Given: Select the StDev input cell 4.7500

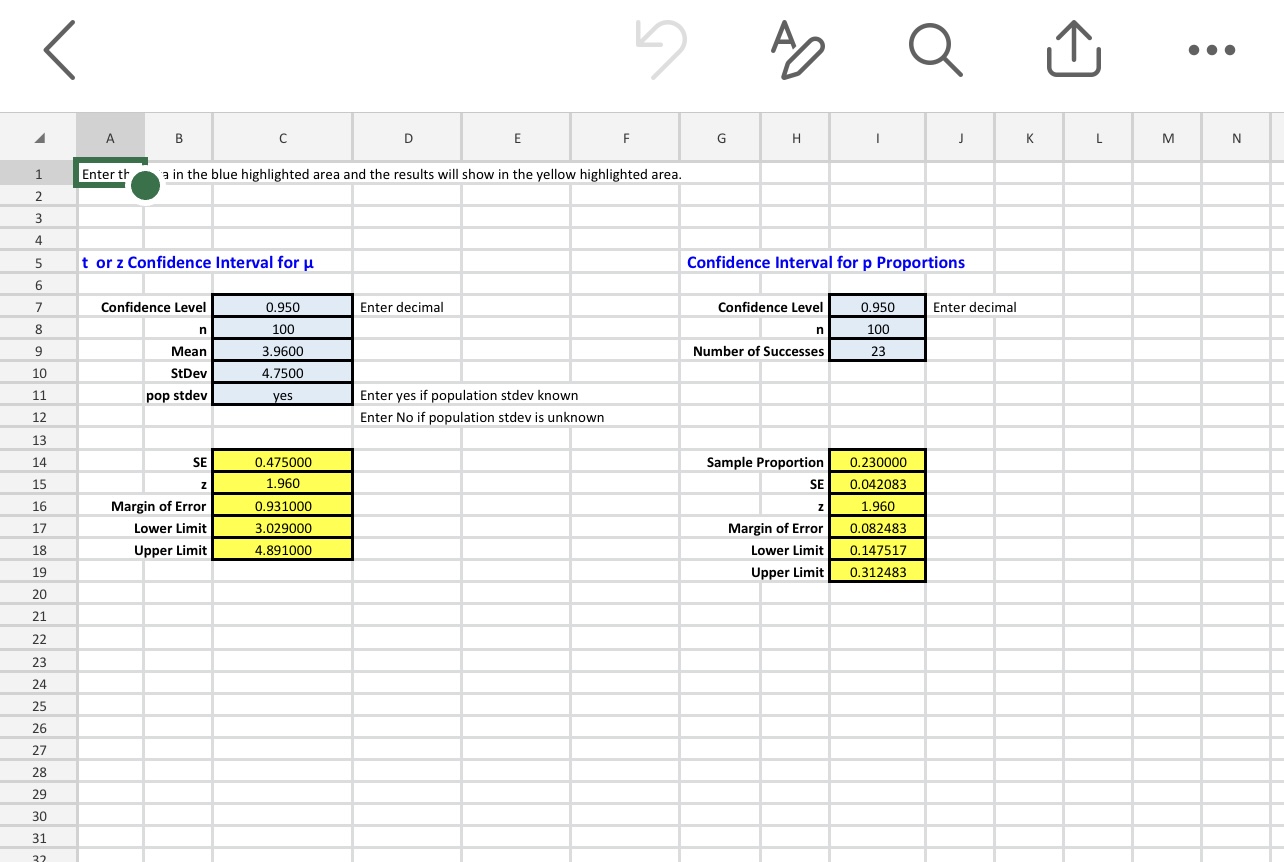Looking at the screenshot, I should [x=283, y=373].
